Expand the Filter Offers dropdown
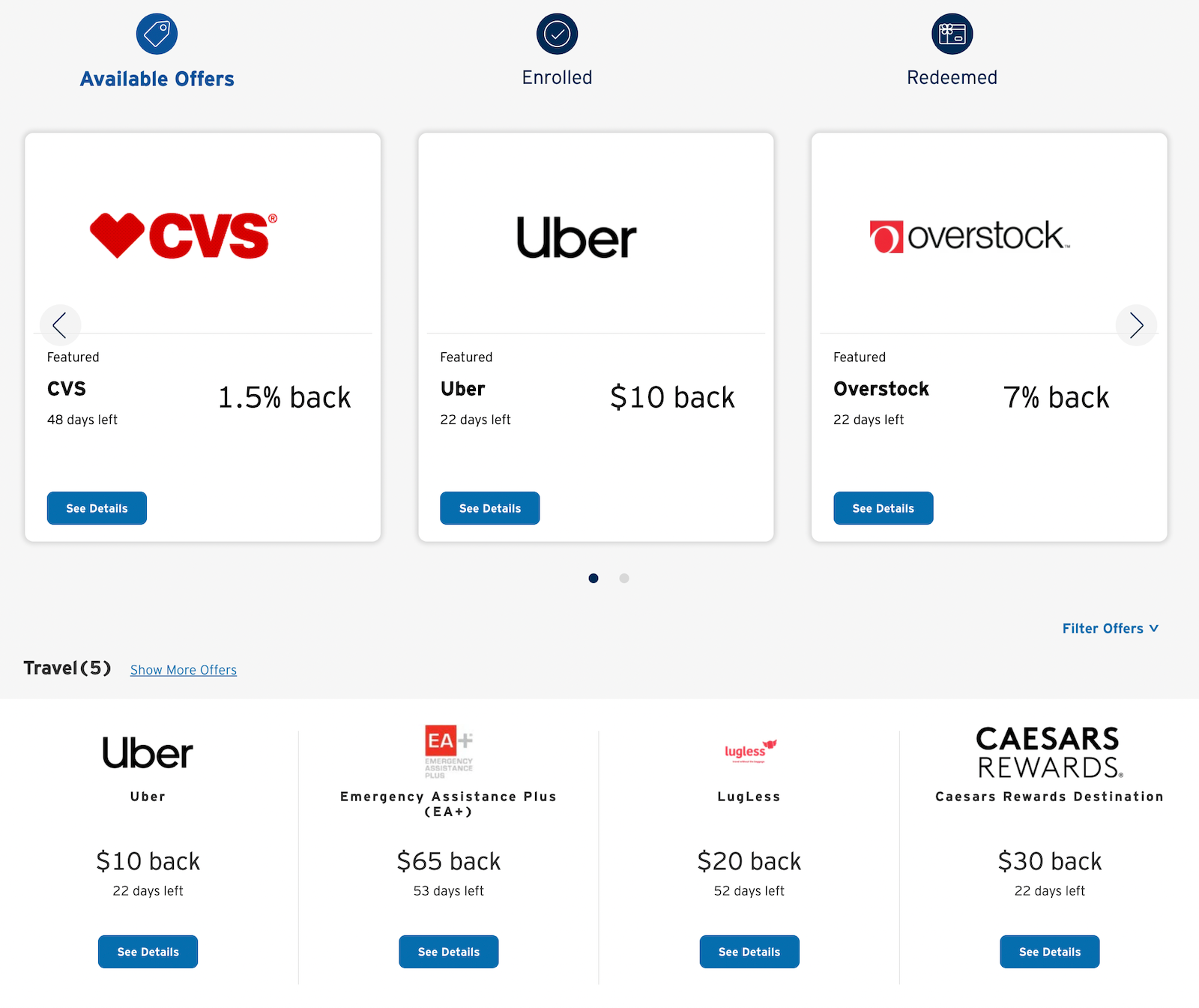The width and height of the screenshot is (1199, 1008). pyautogui.click(x=1110, y=628)
